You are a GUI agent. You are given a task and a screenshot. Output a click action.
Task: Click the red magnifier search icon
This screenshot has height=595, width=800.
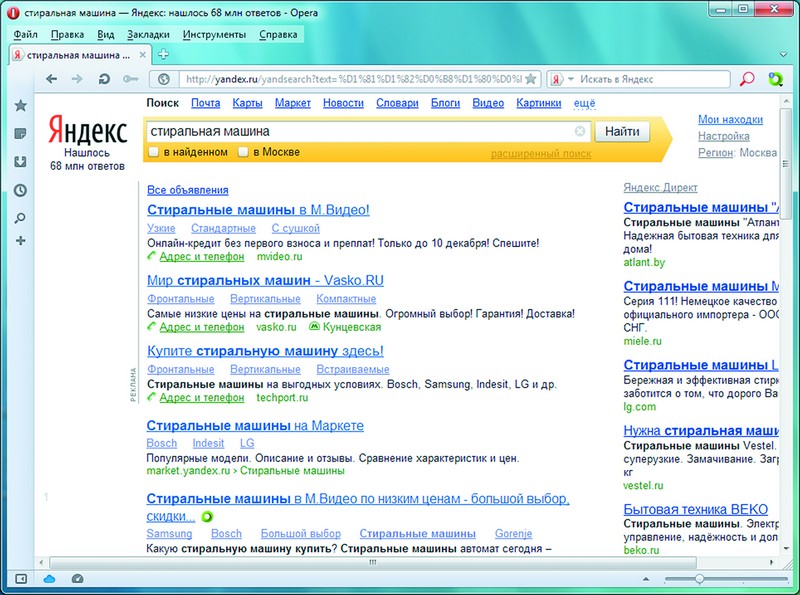point(747,79)
